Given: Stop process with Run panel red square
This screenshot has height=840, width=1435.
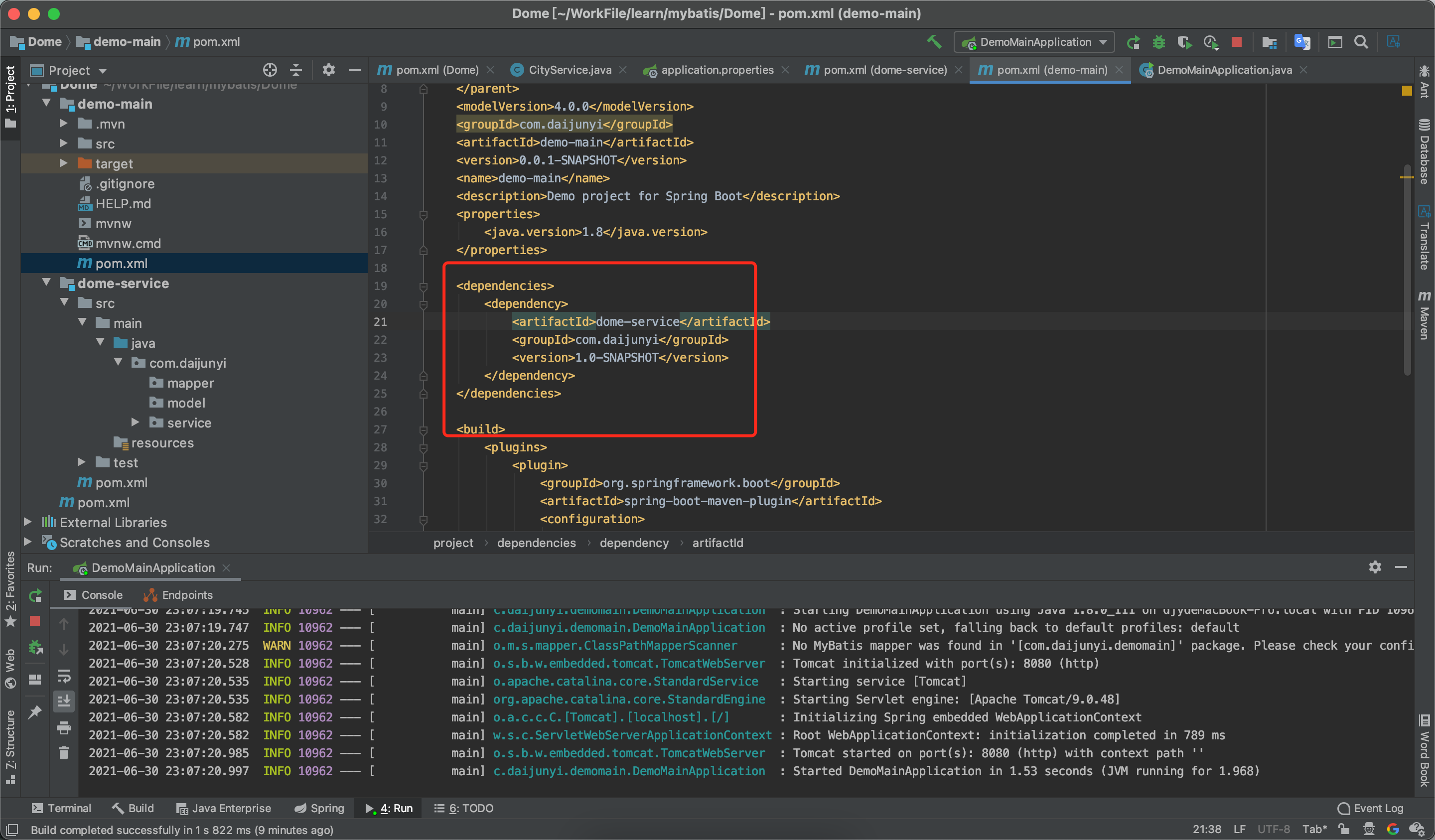Looking at the screenshot, I should [35, 621].
